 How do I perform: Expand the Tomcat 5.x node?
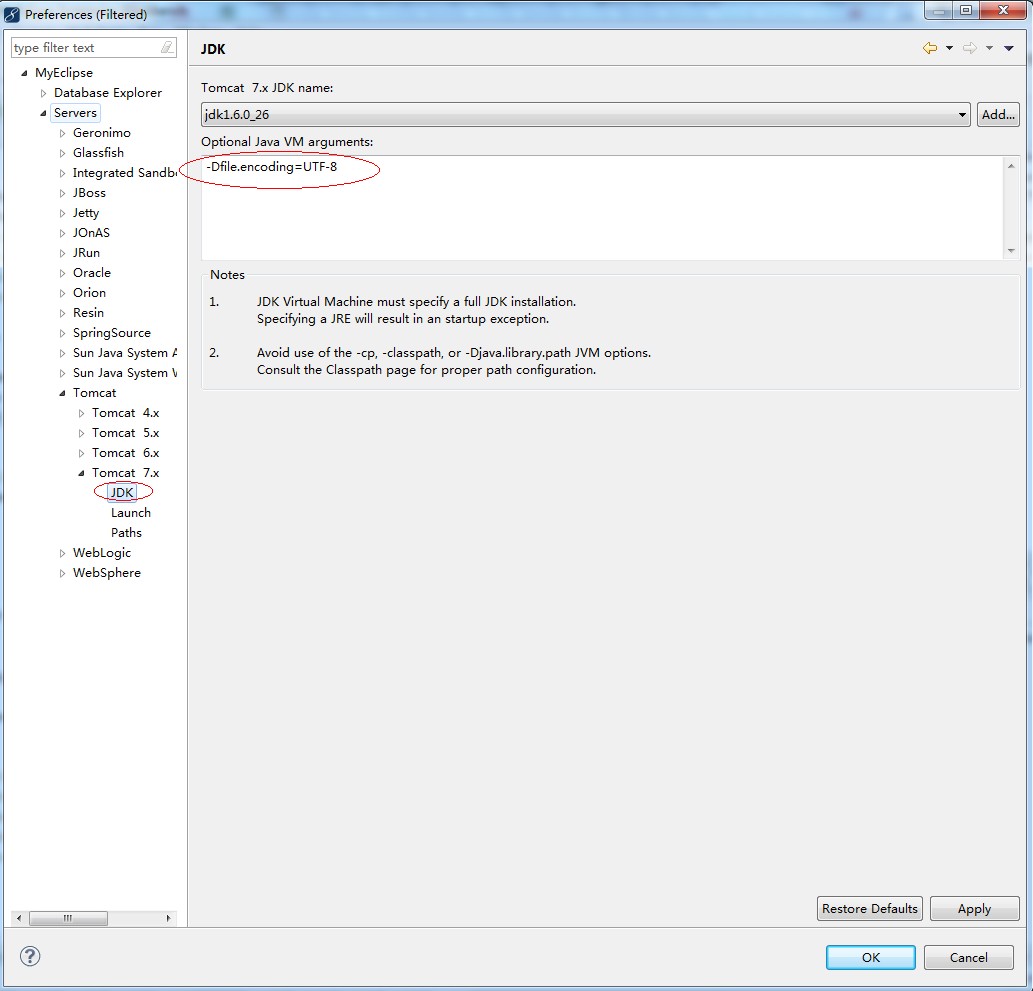[x=82, y=433]
